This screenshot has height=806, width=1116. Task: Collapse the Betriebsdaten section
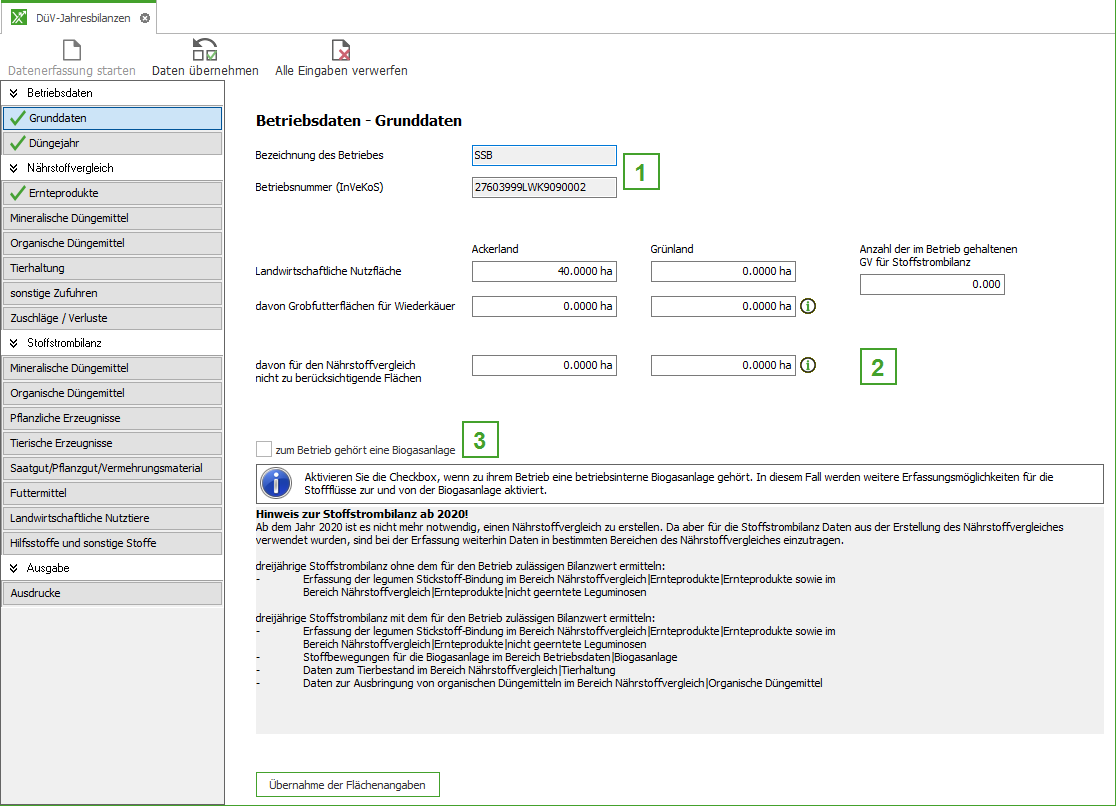(14, 93)
